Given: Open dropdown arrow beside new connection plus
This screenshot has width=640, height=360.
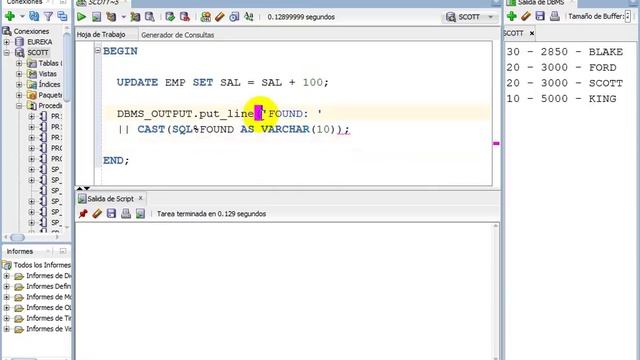Looking at the screenshot, I should (x=22, y=17).
